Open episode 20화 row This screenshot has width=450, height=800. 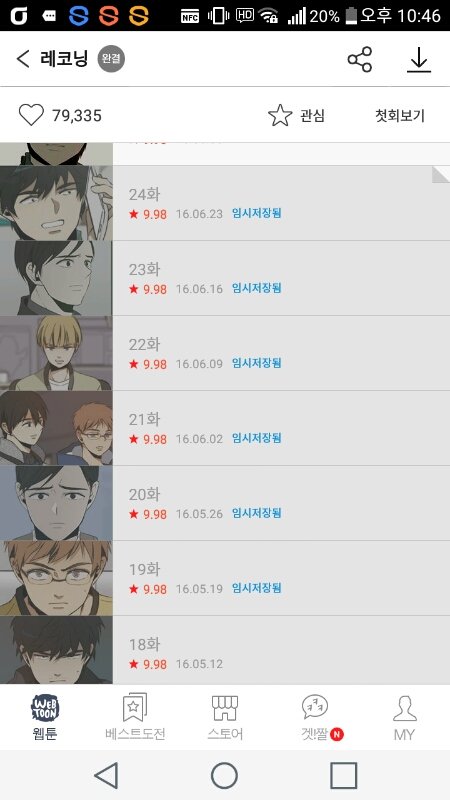pyautogui.click(x=225, y=503)
